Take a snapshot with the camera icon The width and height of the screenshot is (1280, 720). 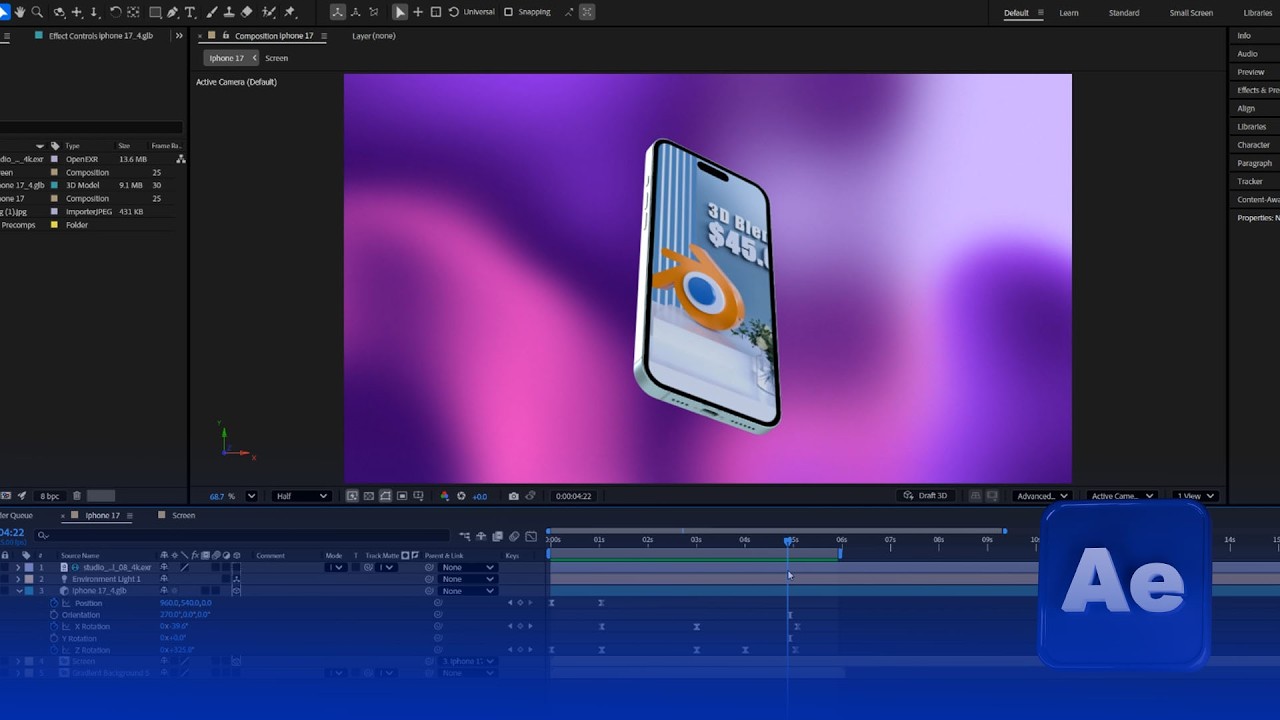click(x=514, y=496)
